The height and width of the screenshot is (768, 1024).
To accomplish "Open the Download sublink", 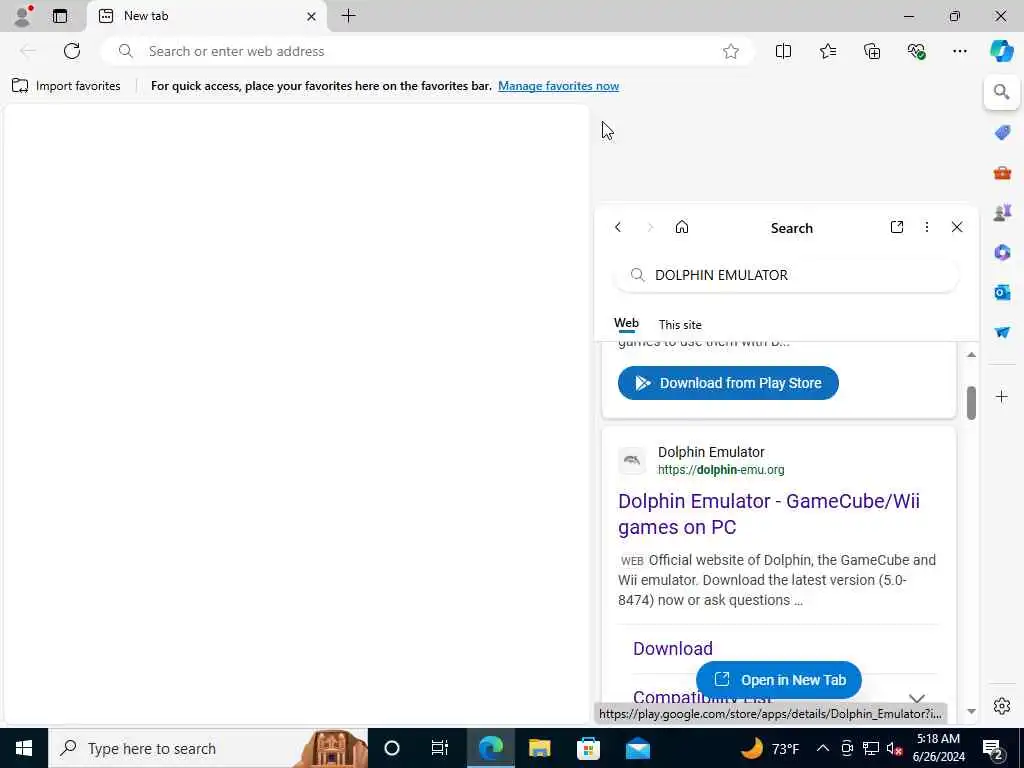I will click(x=673, y=648).
